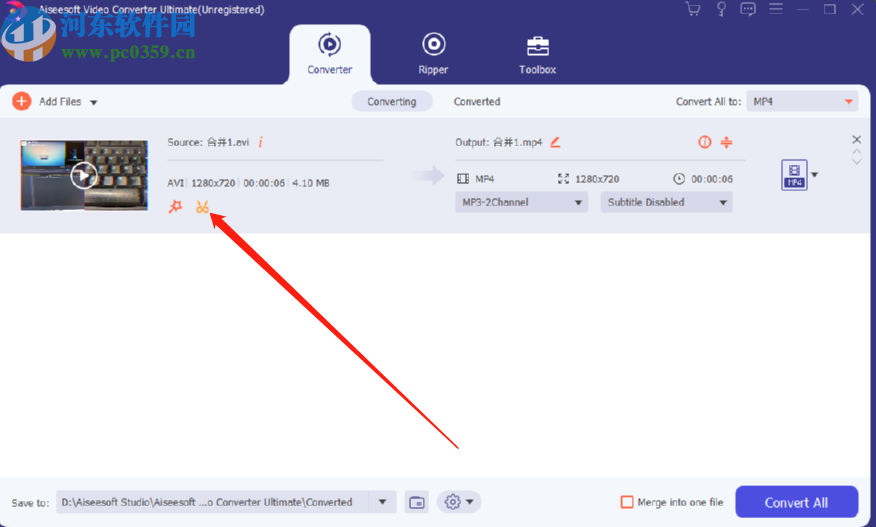Screen dimensions: 876x527
Task: Click the Source: 合并1.avi file name
Action: (208, 143)
